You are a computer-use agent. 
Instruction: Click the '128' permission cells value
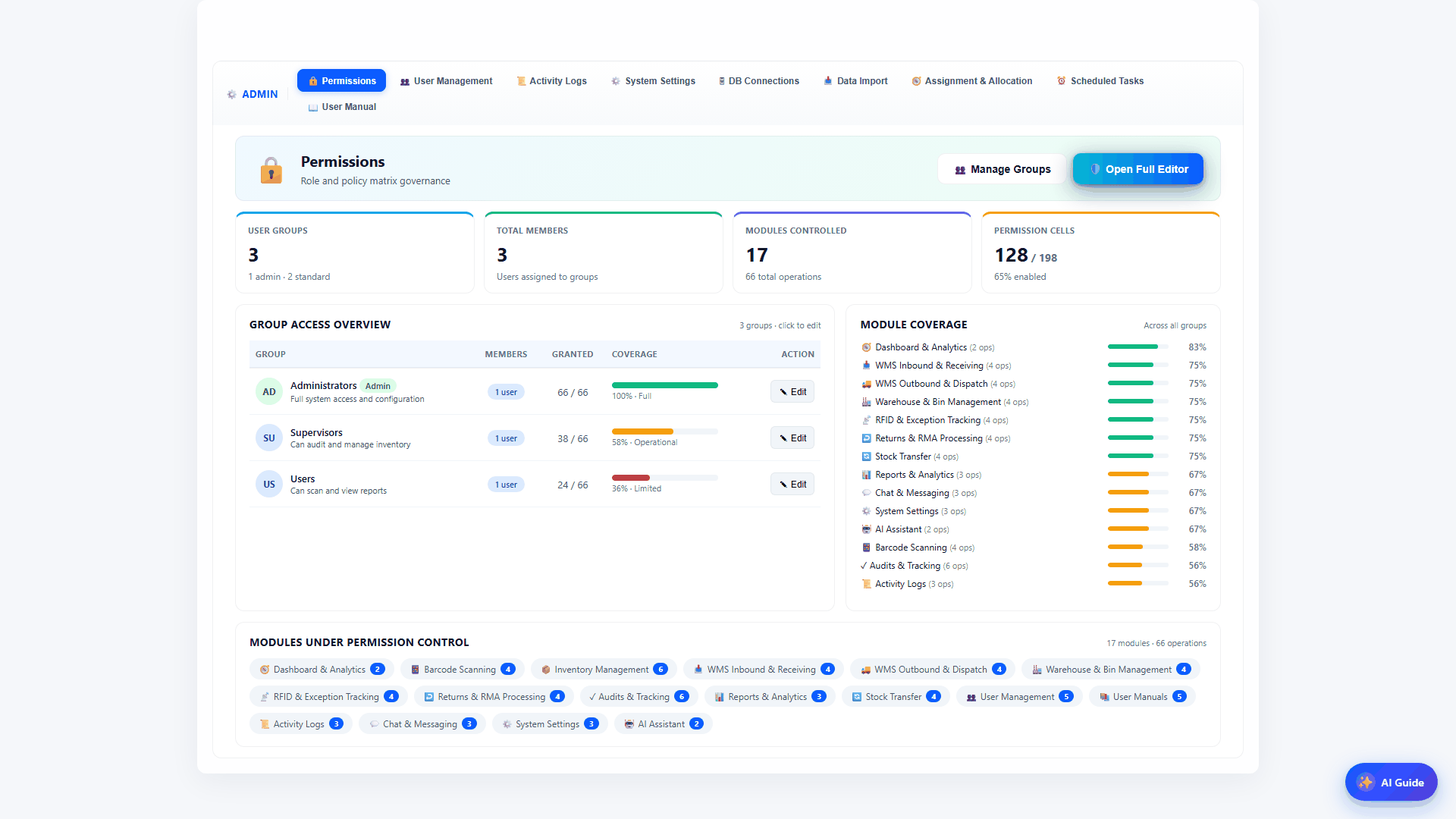pos(1011,256)
